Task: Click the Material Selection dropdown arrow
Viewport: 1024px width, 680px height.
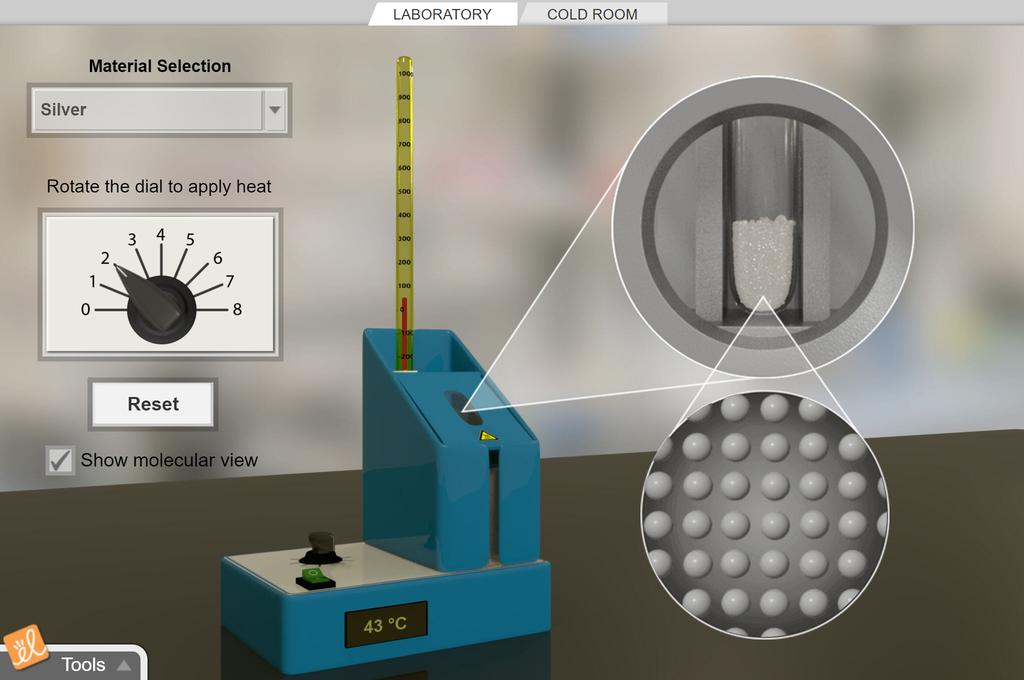Action: (275, 110)
